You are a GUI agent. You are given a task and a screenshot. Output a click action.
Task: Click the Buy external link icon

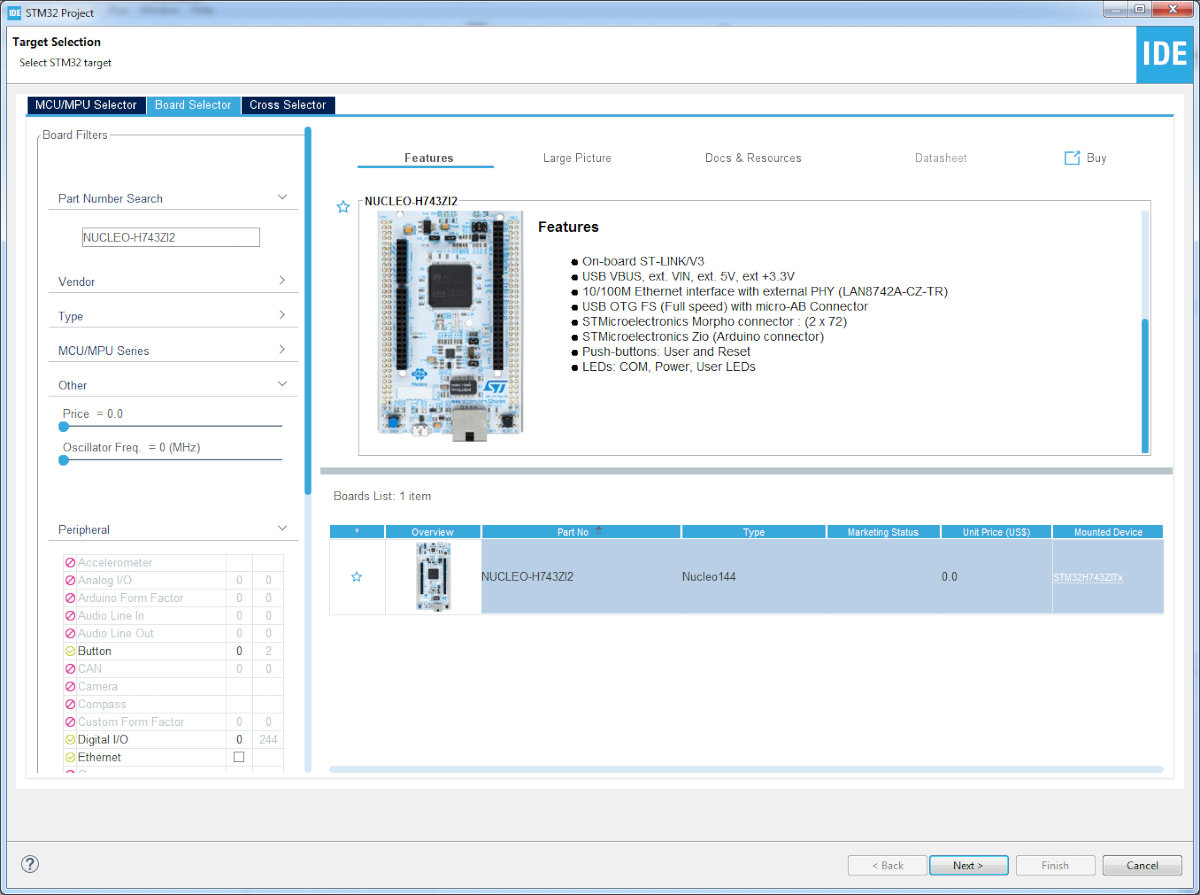(1072, 158)
